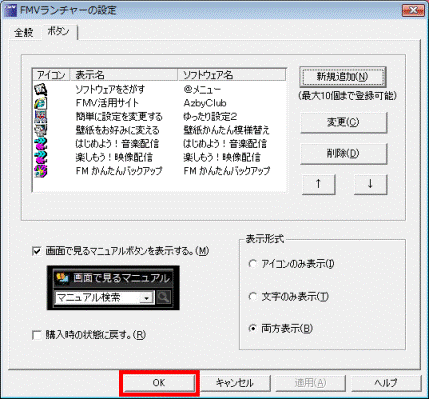Click icon beside 楽しもう！映像配信 entry
This screenshot has height=399, width=429.
pos(41,157)
